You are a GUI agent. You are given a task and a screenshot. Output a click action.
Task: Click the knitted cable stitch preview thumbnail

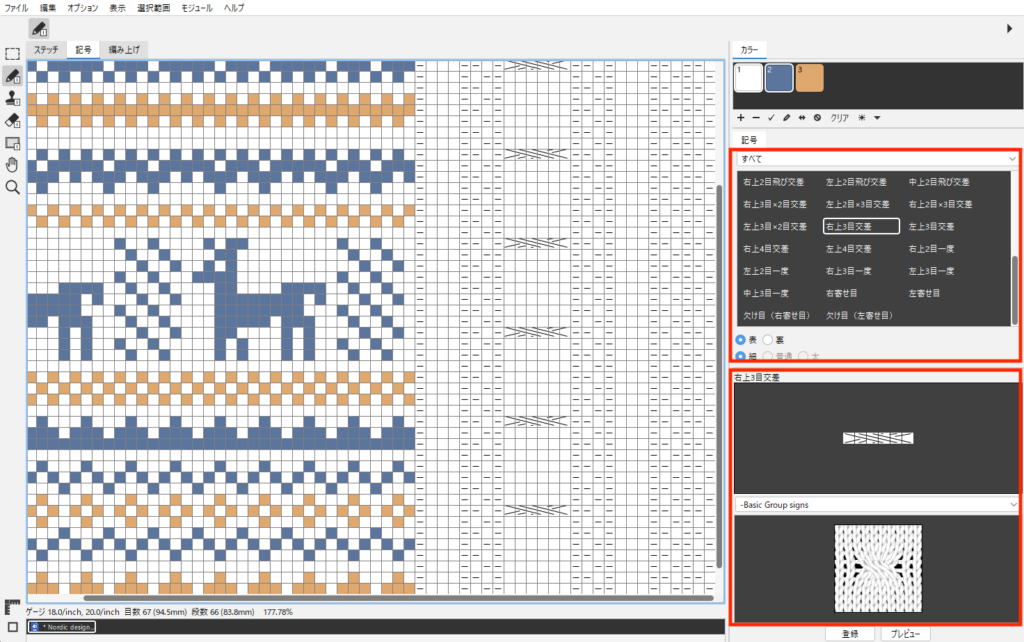878,568
